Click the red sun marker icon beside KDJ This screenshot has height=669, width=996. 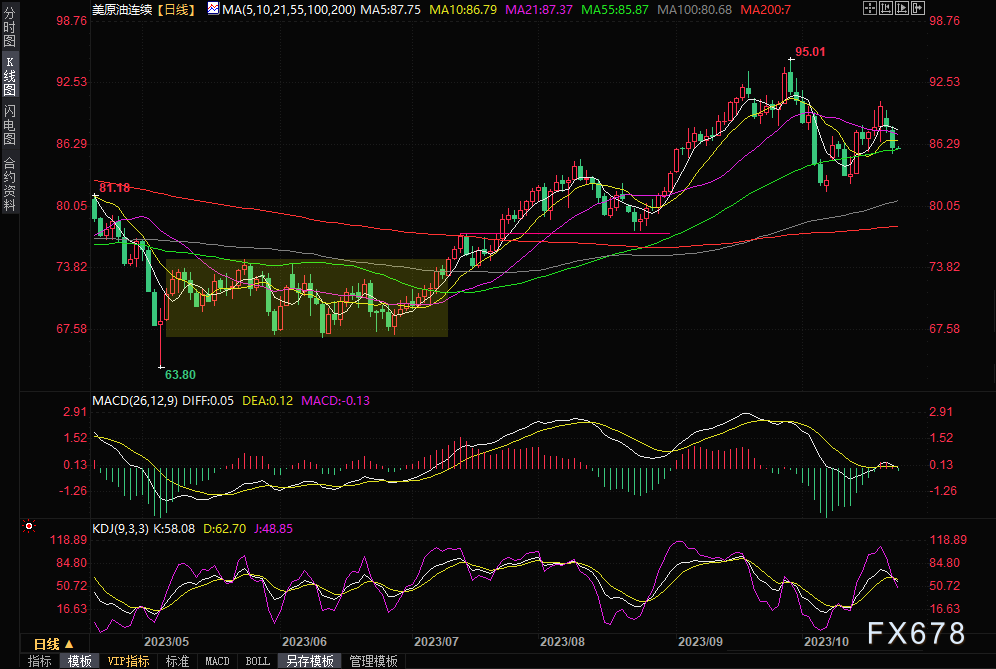pos(29,526)
